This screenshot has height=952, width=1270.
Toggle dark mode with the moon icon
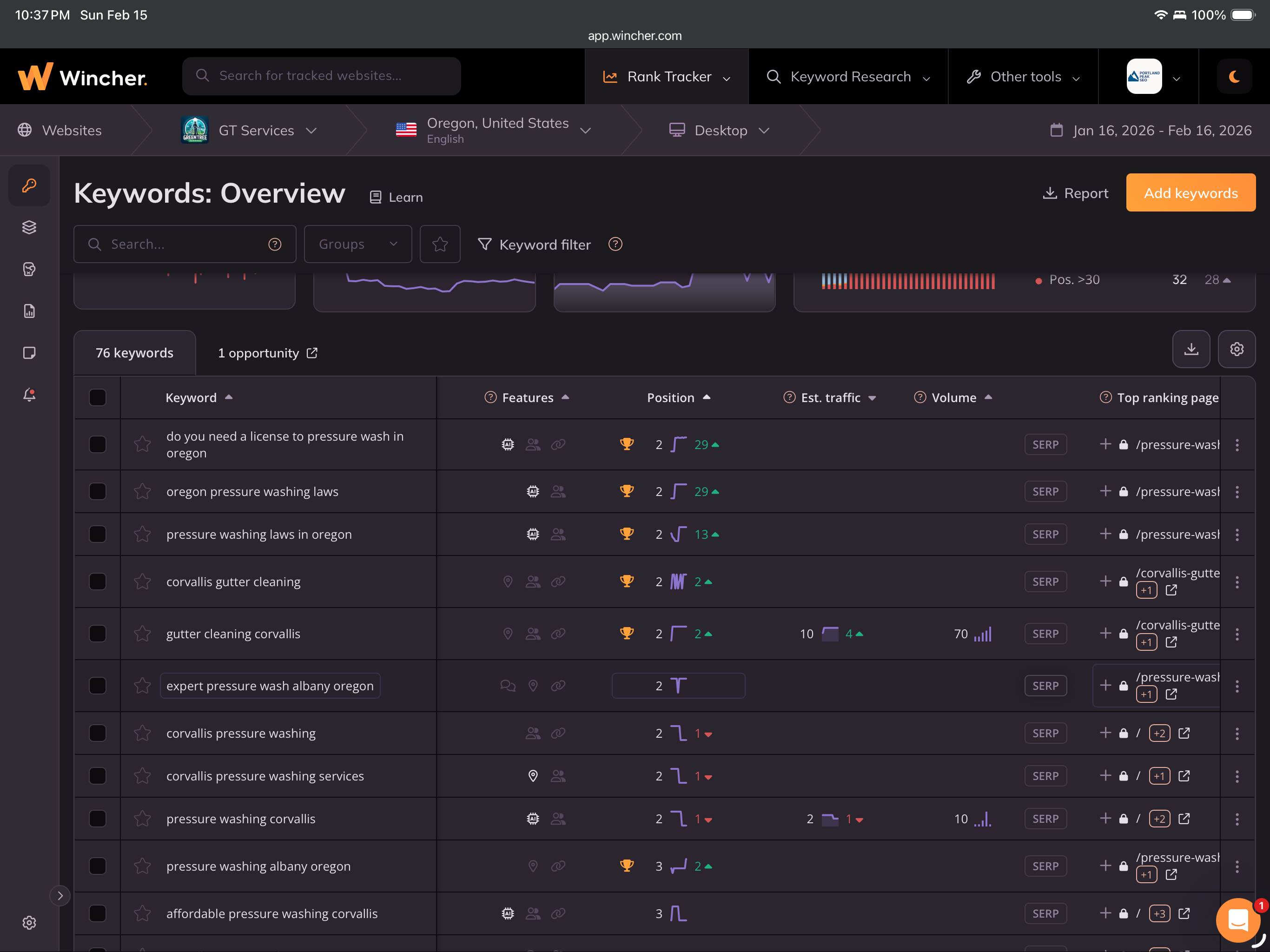[1234, 76]
